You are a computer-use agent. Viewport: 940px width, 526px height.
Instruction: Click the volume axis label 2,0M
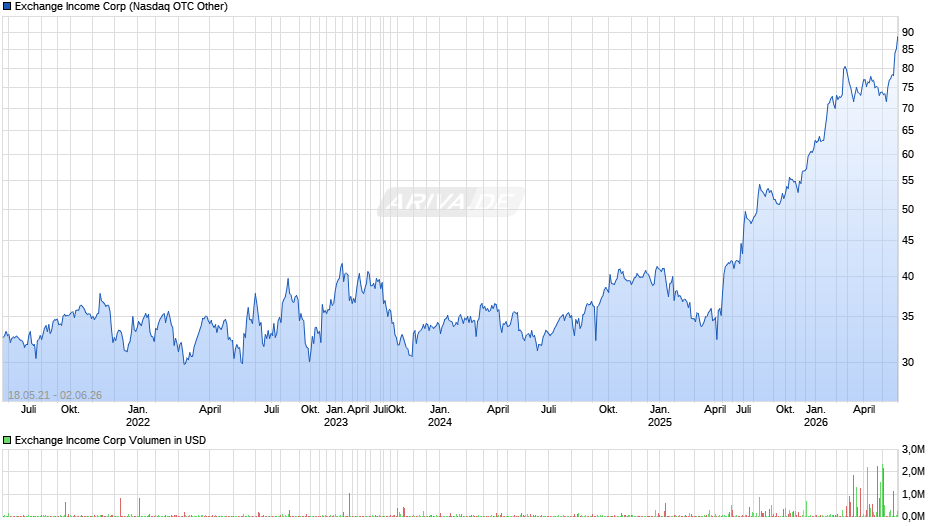tap(913, 471)
